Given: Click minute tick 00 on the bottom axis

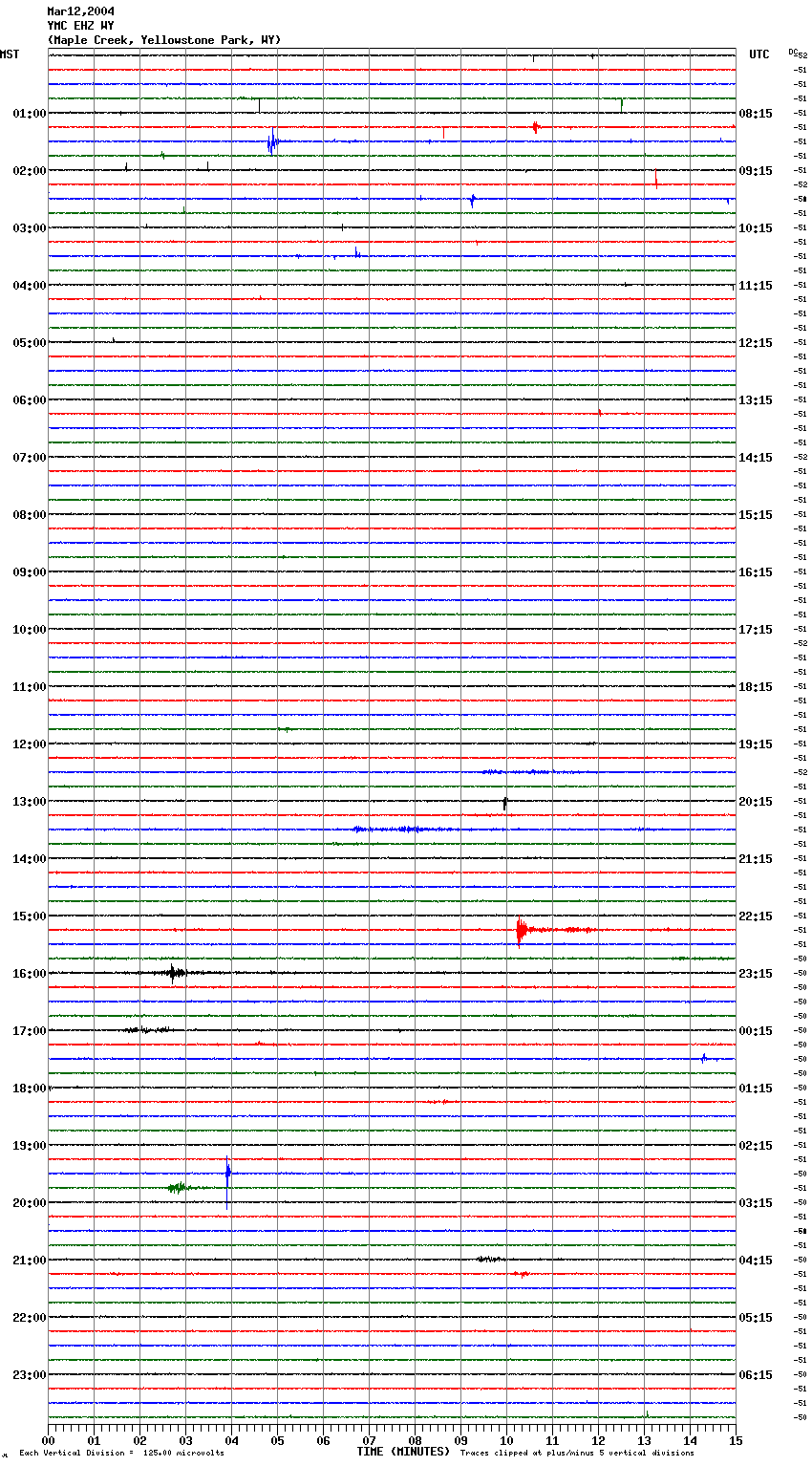Looking at the screenshot, I should click(49, 1440).
